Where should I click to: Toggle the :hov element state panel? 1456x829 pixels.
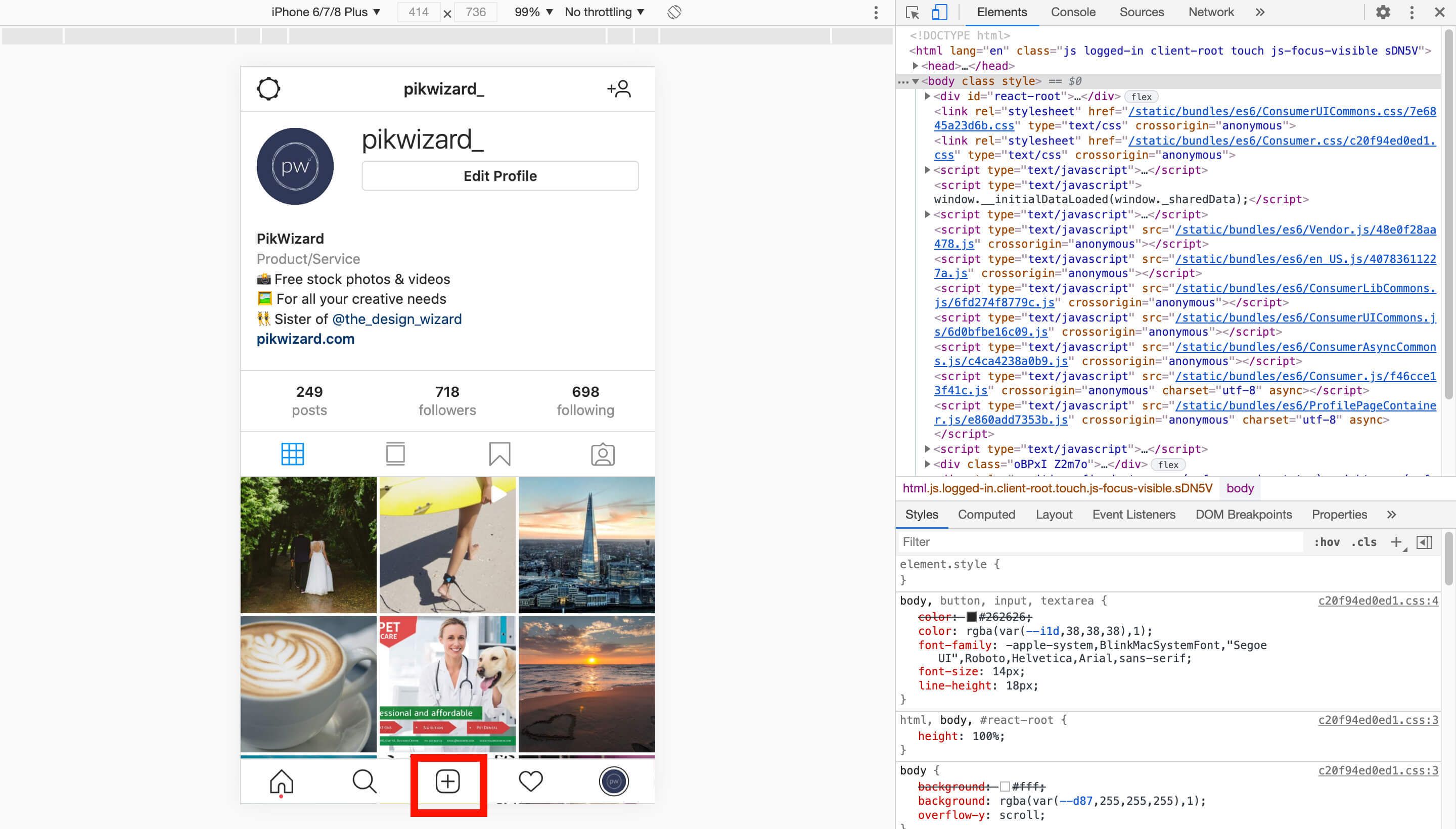click(1327, 542)
